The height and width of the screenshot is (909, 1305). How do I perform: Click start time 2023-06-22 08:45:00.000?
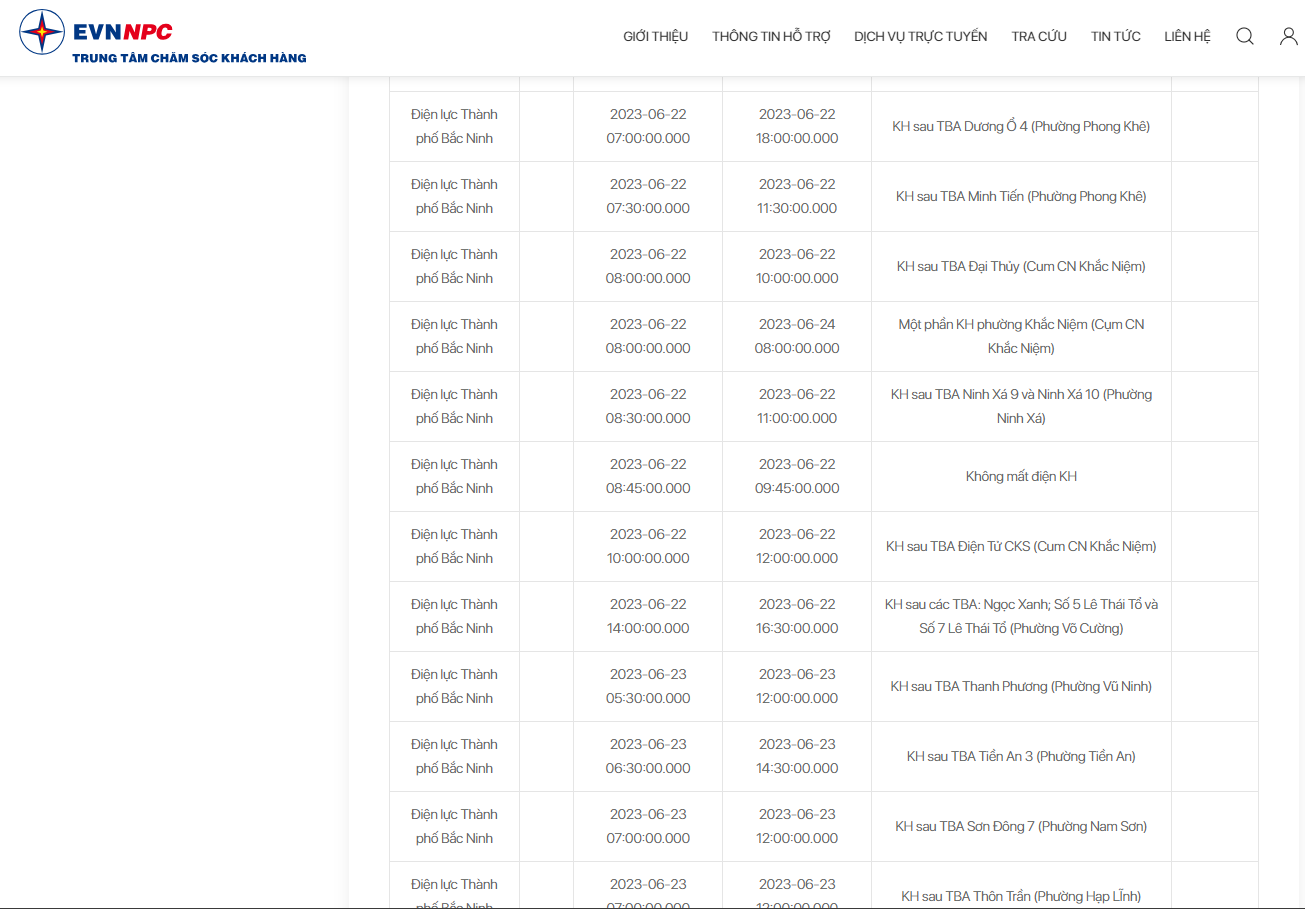[648, 477]
